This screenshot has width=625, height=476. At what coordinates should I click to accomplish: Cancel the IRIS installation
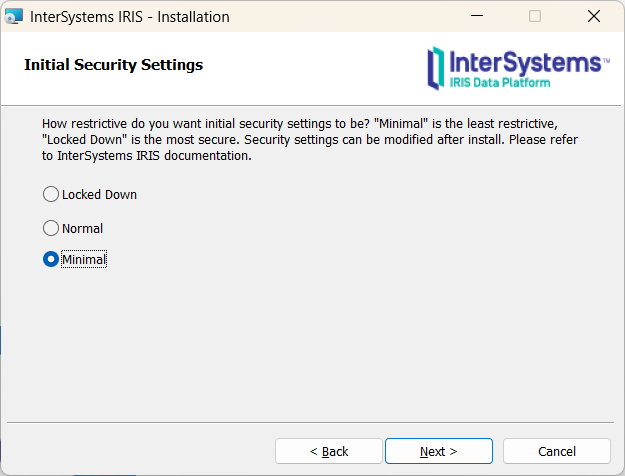pyautogui.click(x=556, y=451)
